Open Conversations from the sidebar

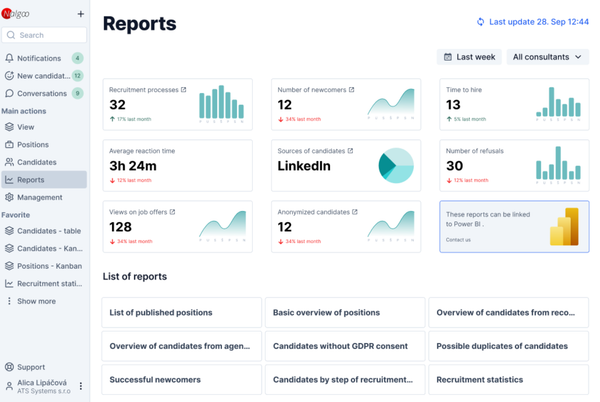[x=41, y=94]
